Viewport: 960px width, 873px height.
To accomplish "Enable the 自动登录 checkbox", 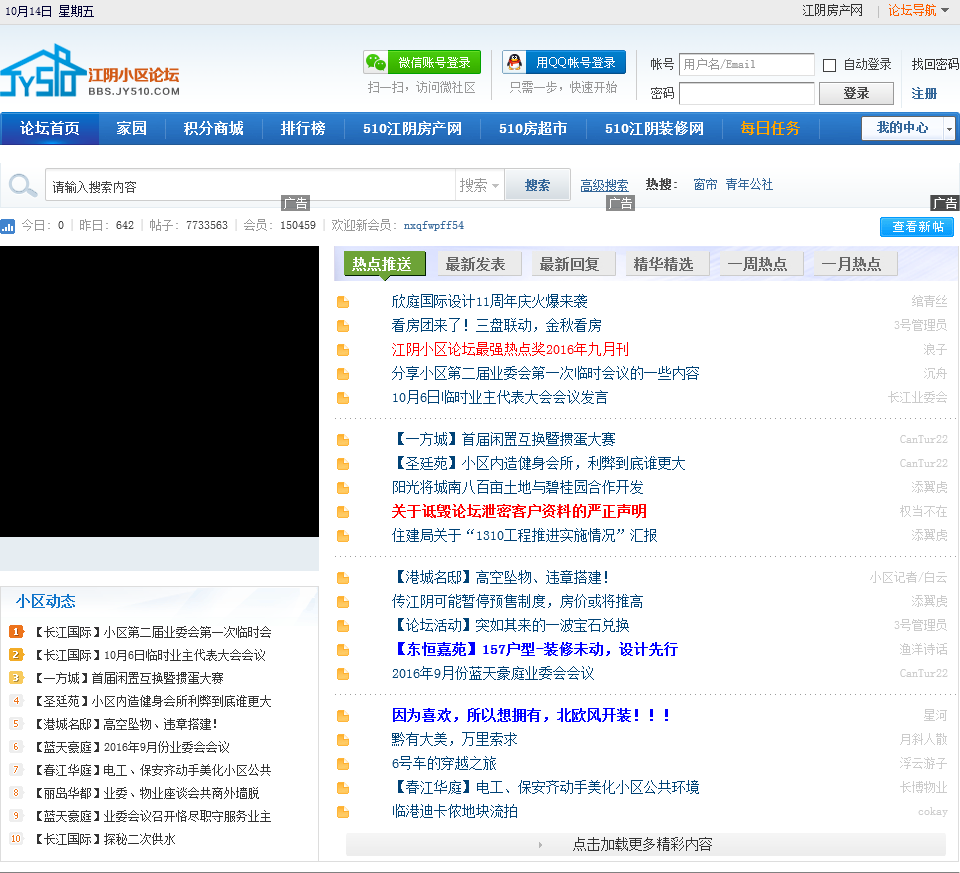I will click(830, 65).
